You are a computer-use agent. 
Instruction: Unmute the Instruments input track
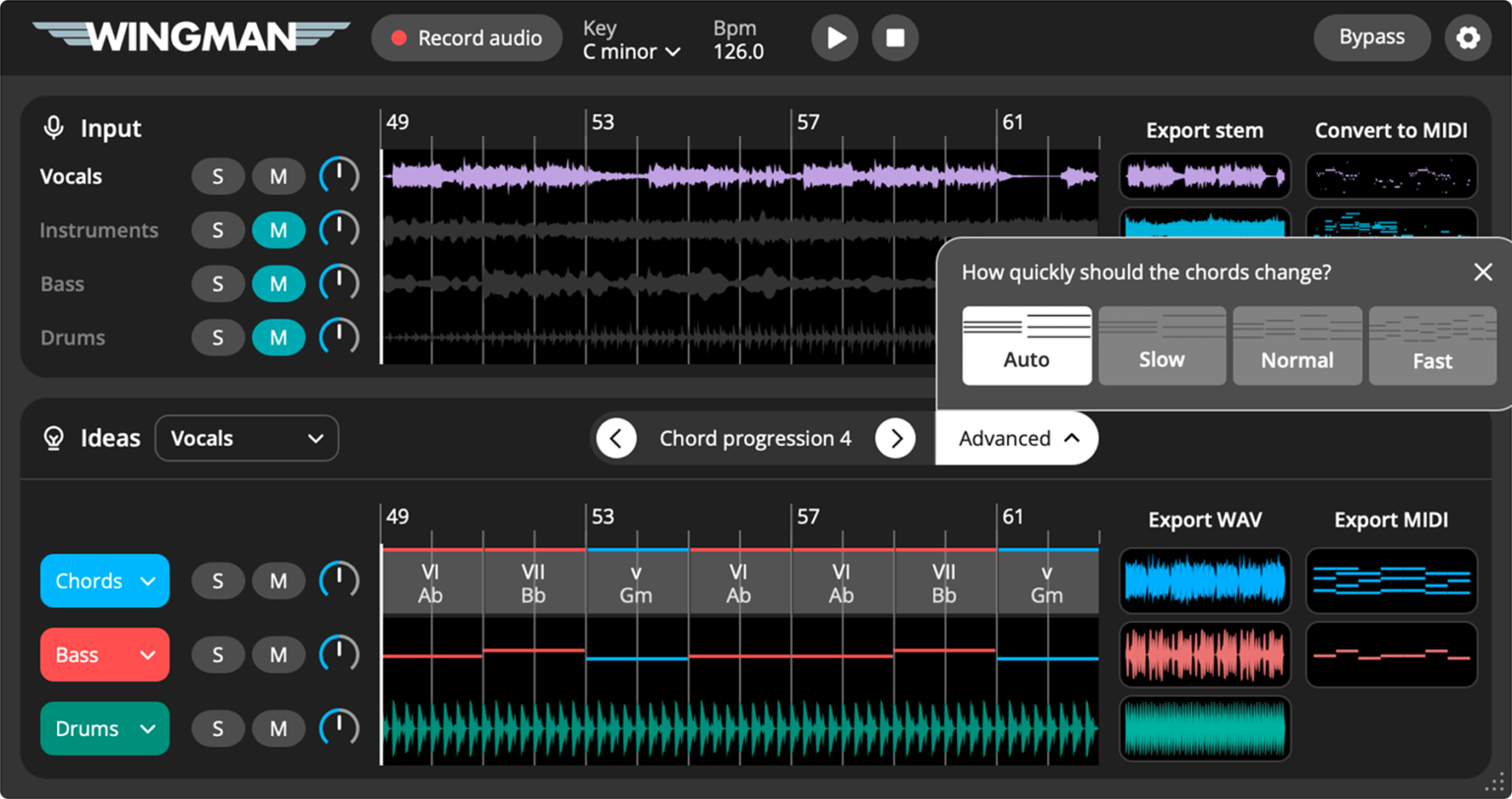pyautogui.click(x=279, y=230)
